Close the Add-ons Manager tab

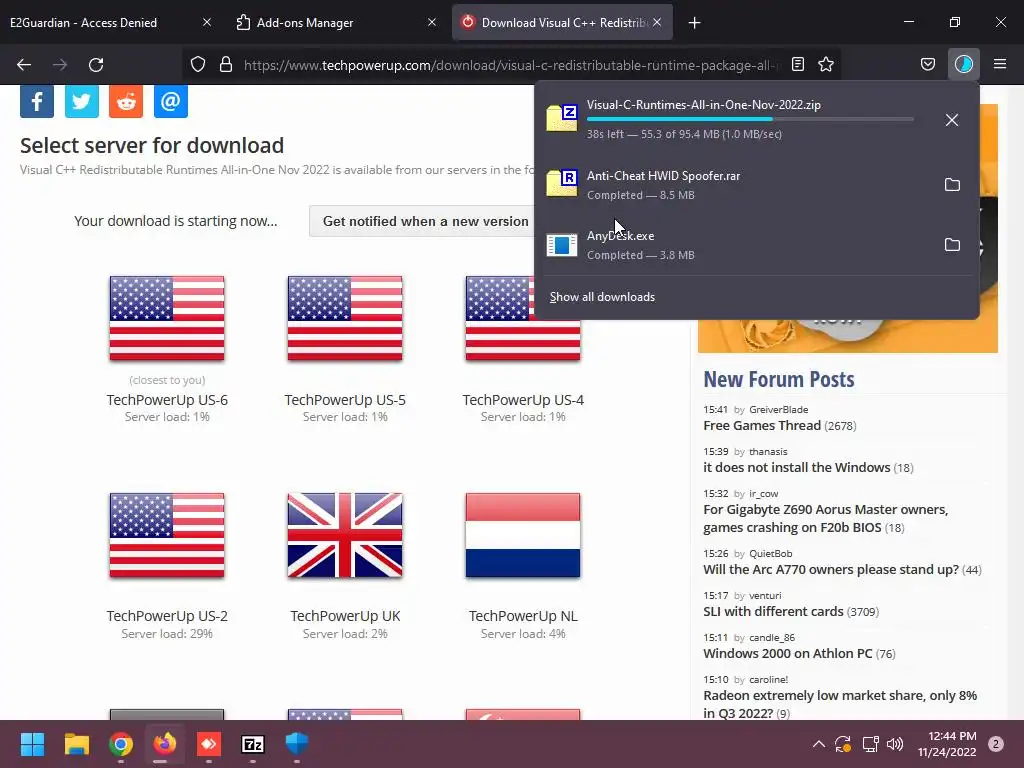(432, 22)
